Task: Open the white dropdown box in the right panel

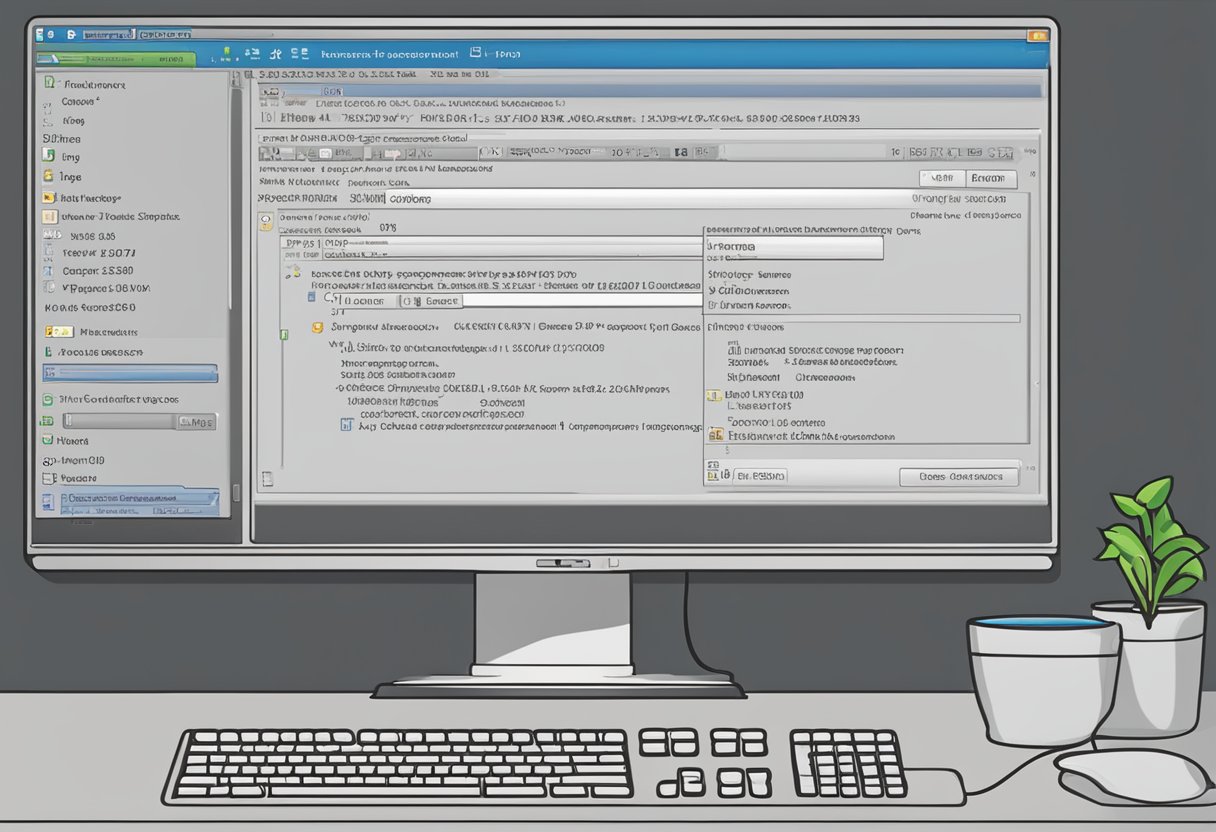Action: (794, 247)
